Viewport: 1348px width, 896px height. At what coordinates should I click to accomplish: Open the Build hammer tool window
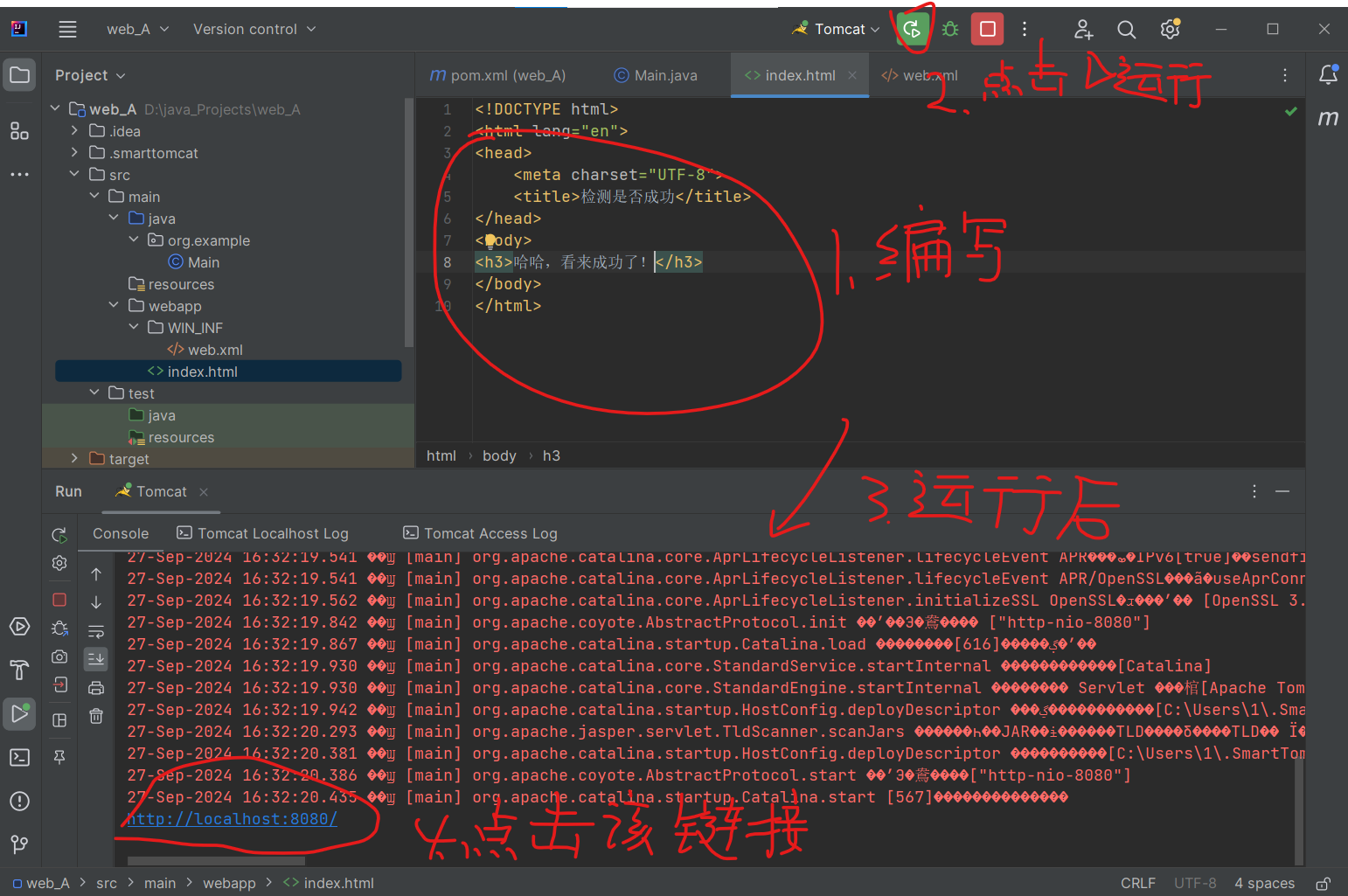(x=19, y=670)
